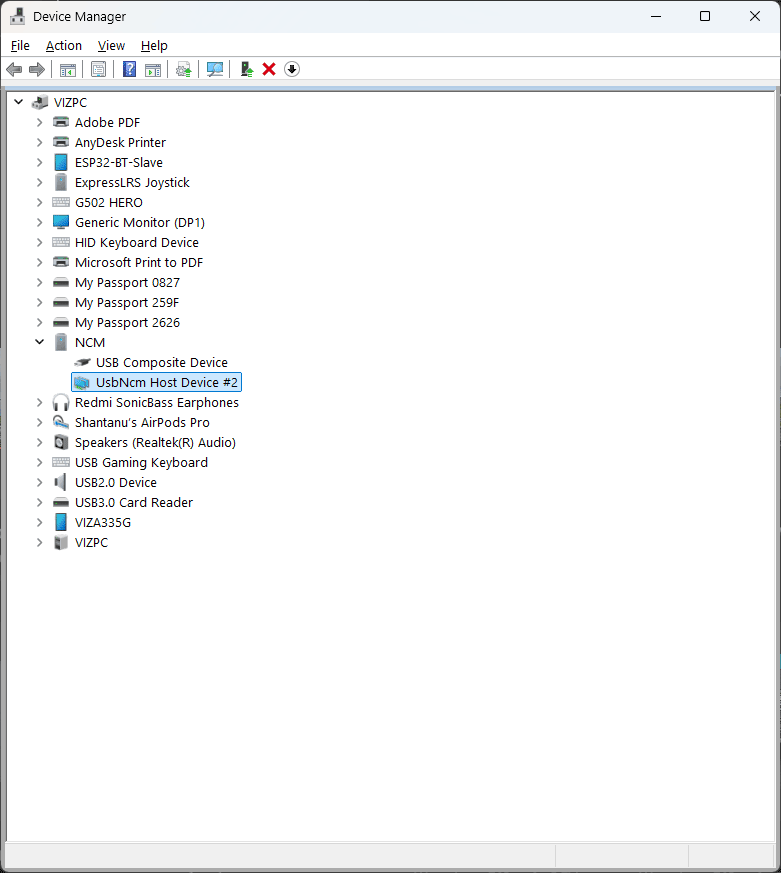Click the Update device driver green arrow icon
The height and width of the screenshot is (873, 781).
246,70
